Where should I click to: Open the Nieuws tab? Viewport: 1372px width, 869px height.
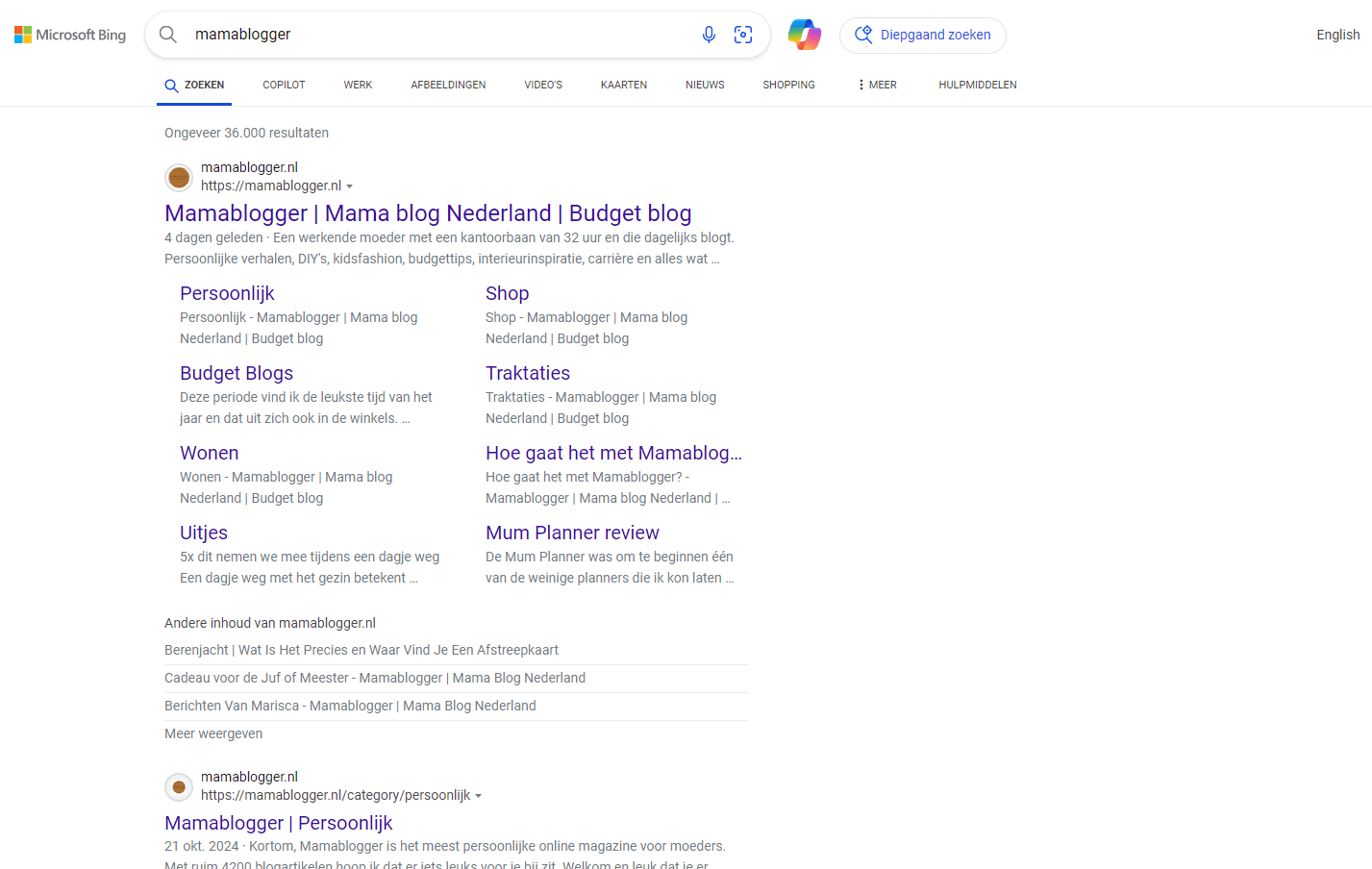point(705,85)
